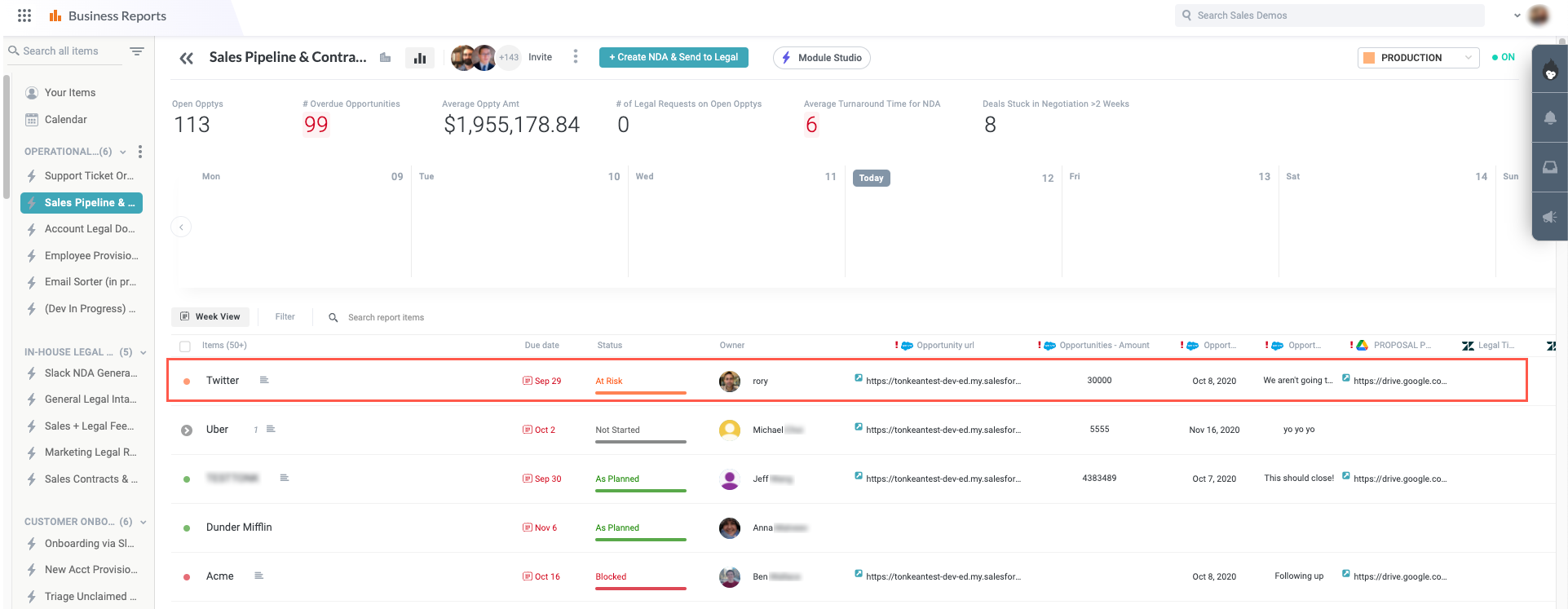Click the notes icon beside Twitter

(264, 380)
